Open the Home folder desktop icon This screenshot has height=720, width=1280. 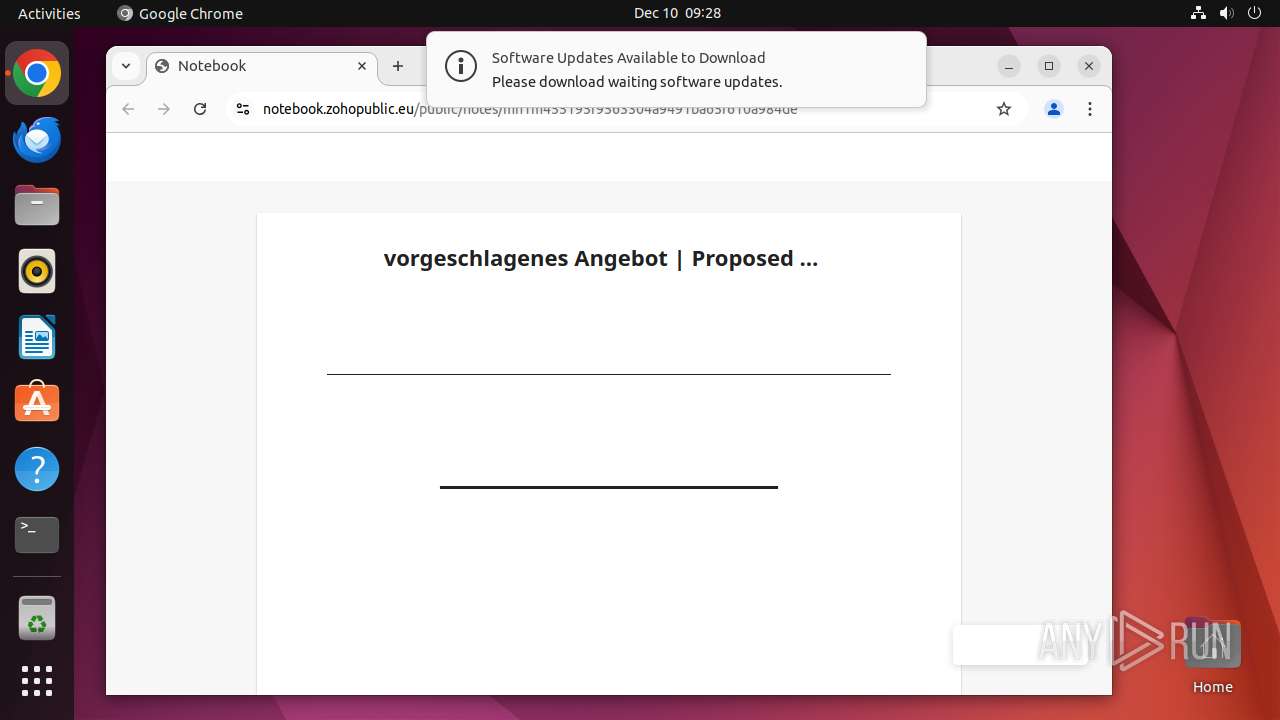pyautogui.click(x=1212, y=658)
